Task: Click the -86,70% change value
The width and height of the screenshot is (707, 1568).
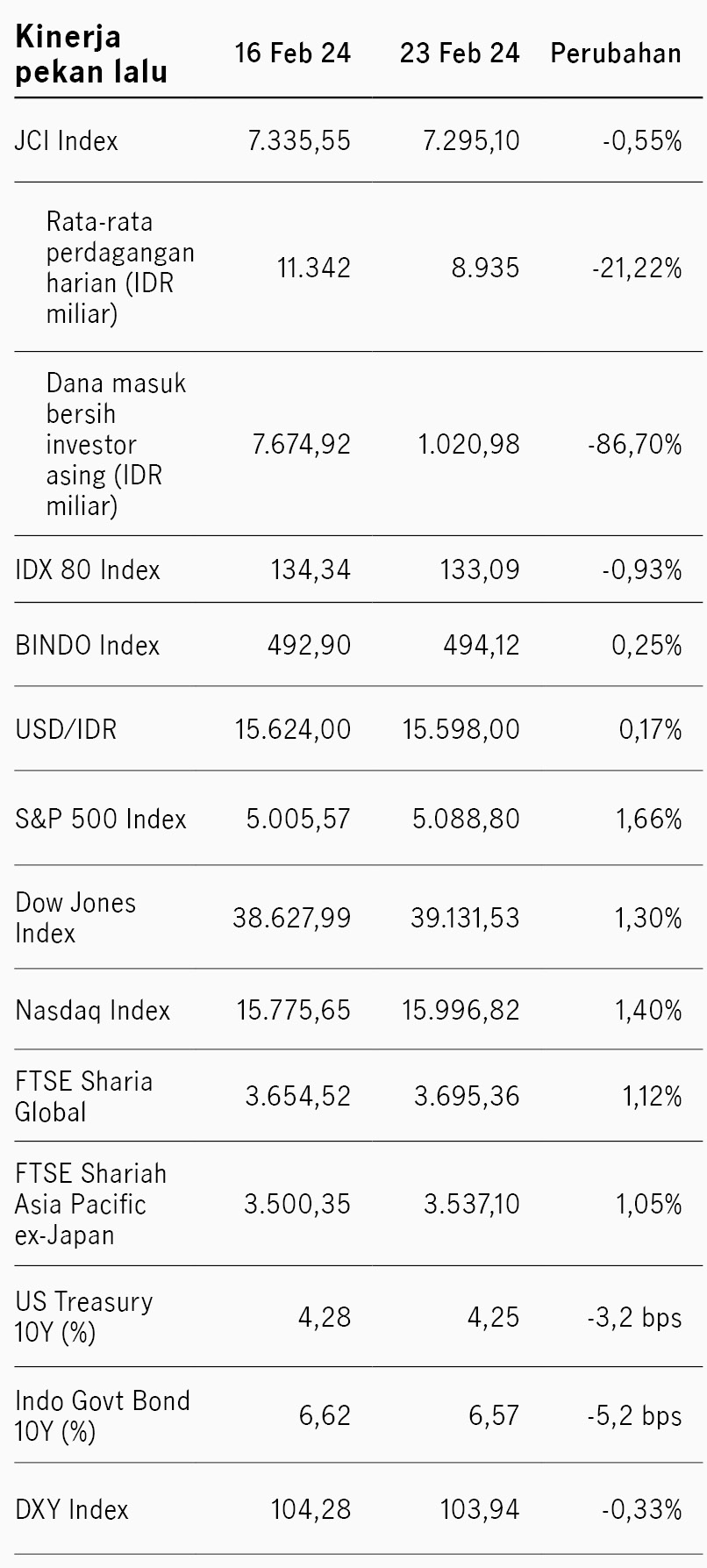Action: [635, 444]
